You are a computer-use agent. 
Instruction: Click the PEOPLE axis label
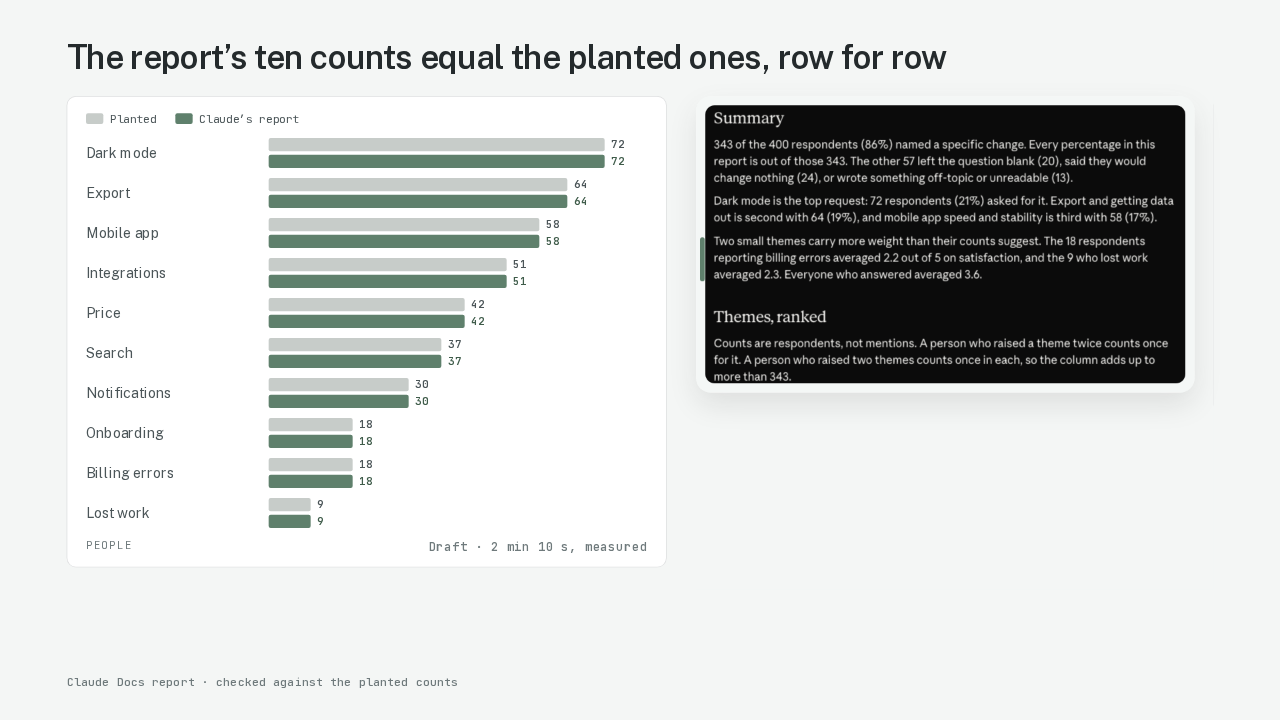[x=109, y=545]
